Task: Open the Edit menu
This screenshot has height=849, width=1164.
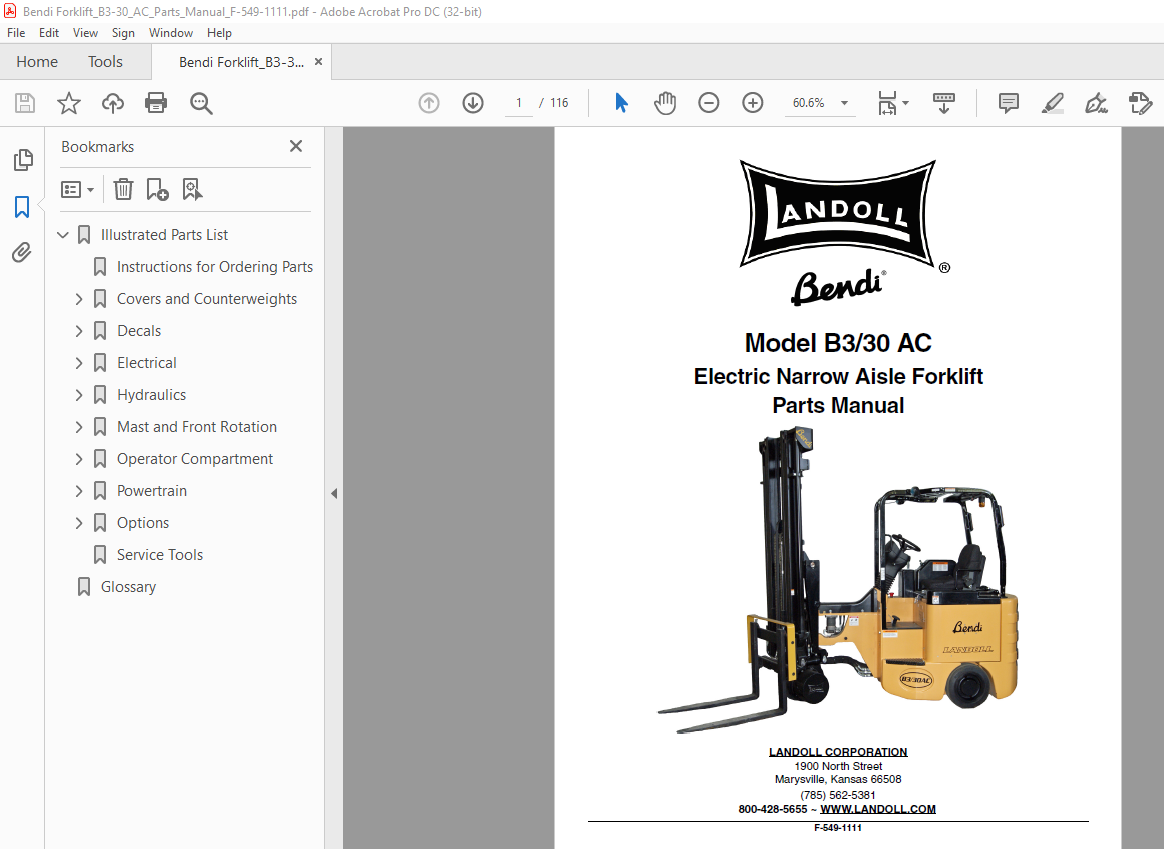Action: click(49, 33)
